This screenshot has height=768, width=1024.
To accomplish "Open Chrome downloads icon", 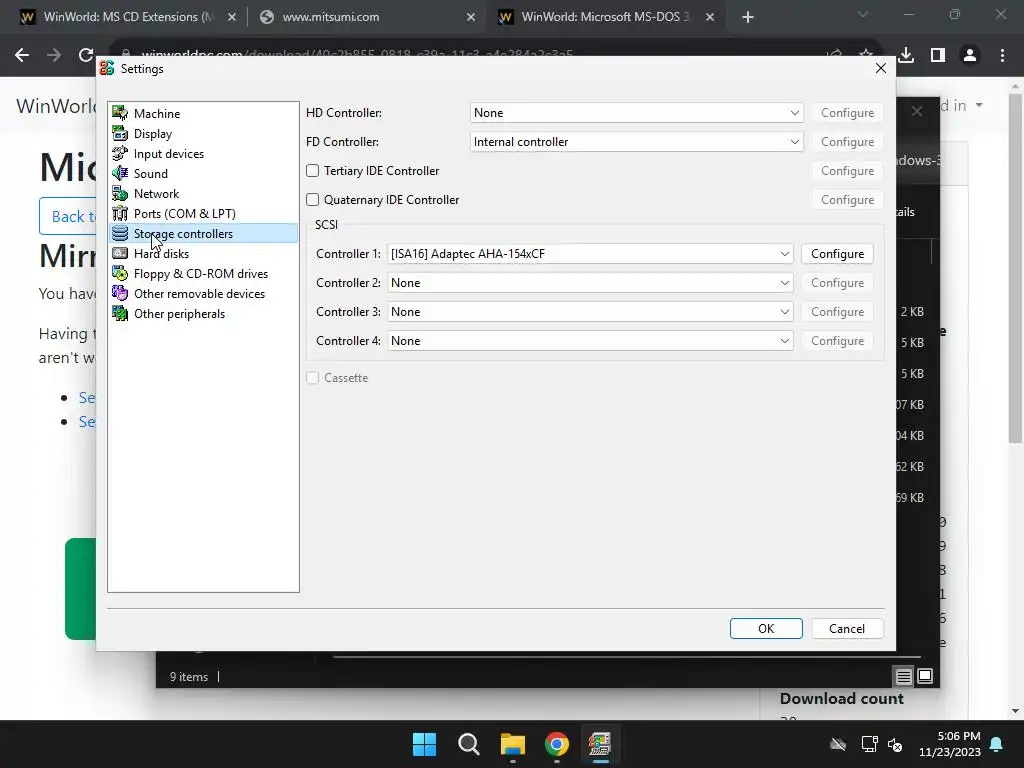I will coord(906,55).
